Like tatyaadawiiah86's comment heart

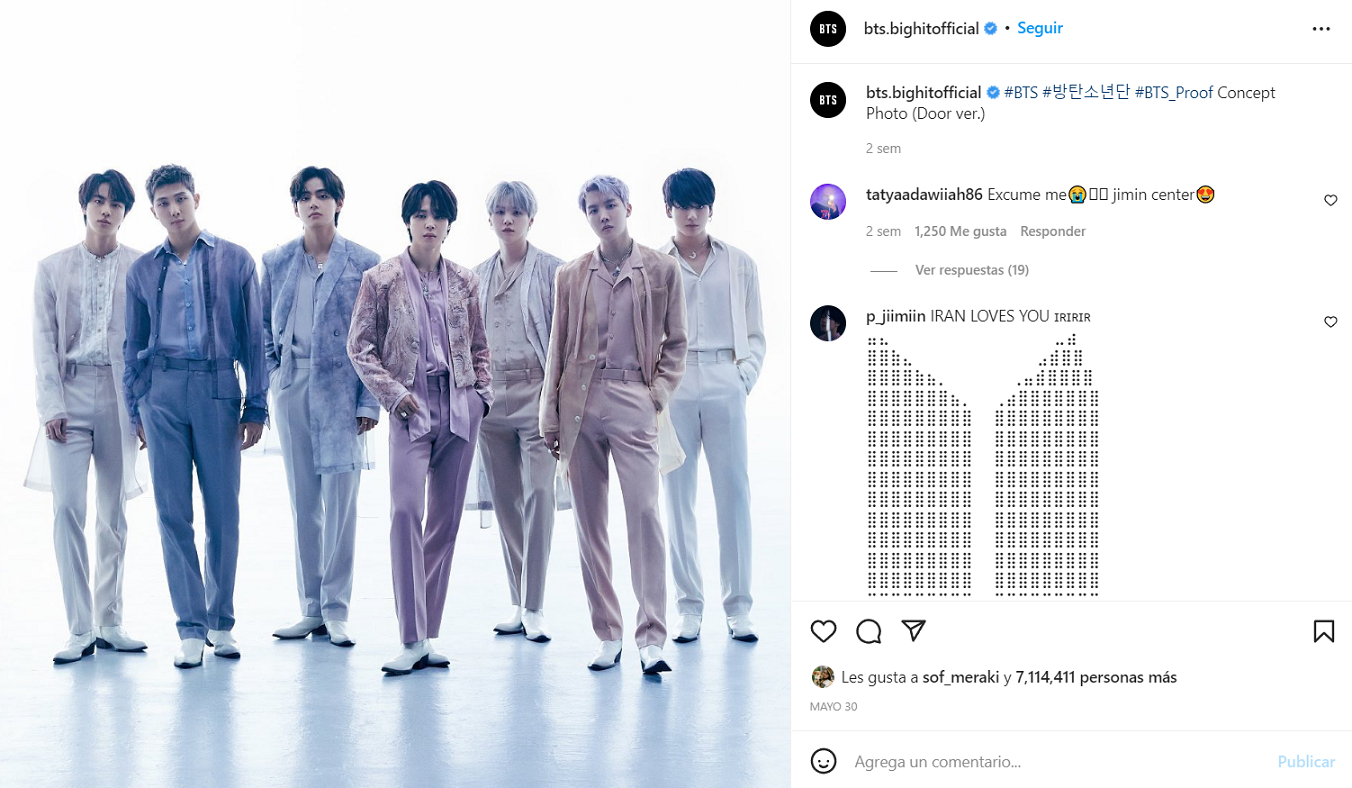click(1331, 200)
